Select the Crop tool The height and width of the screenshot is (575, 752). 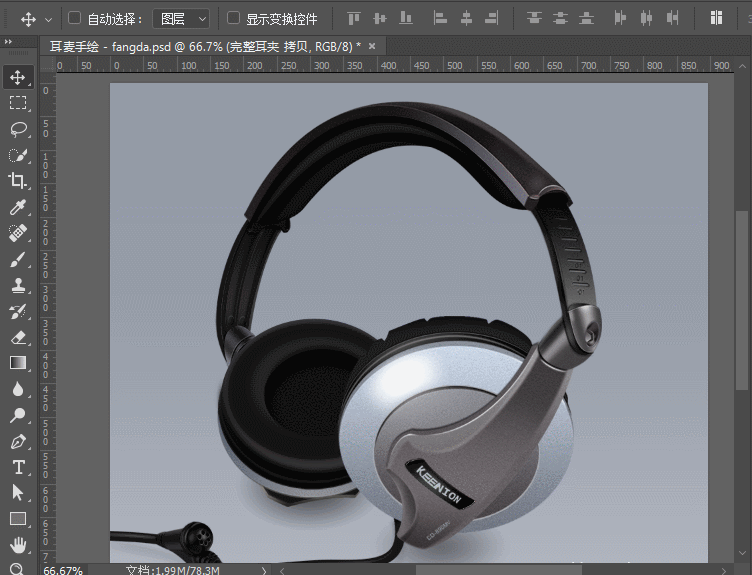click(18, 181)
